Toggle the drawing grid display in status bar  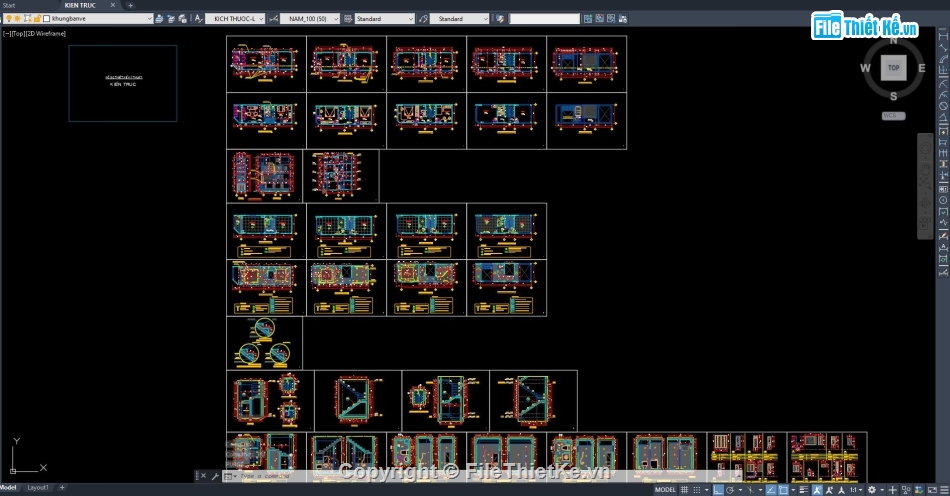[x=685, y=490]
